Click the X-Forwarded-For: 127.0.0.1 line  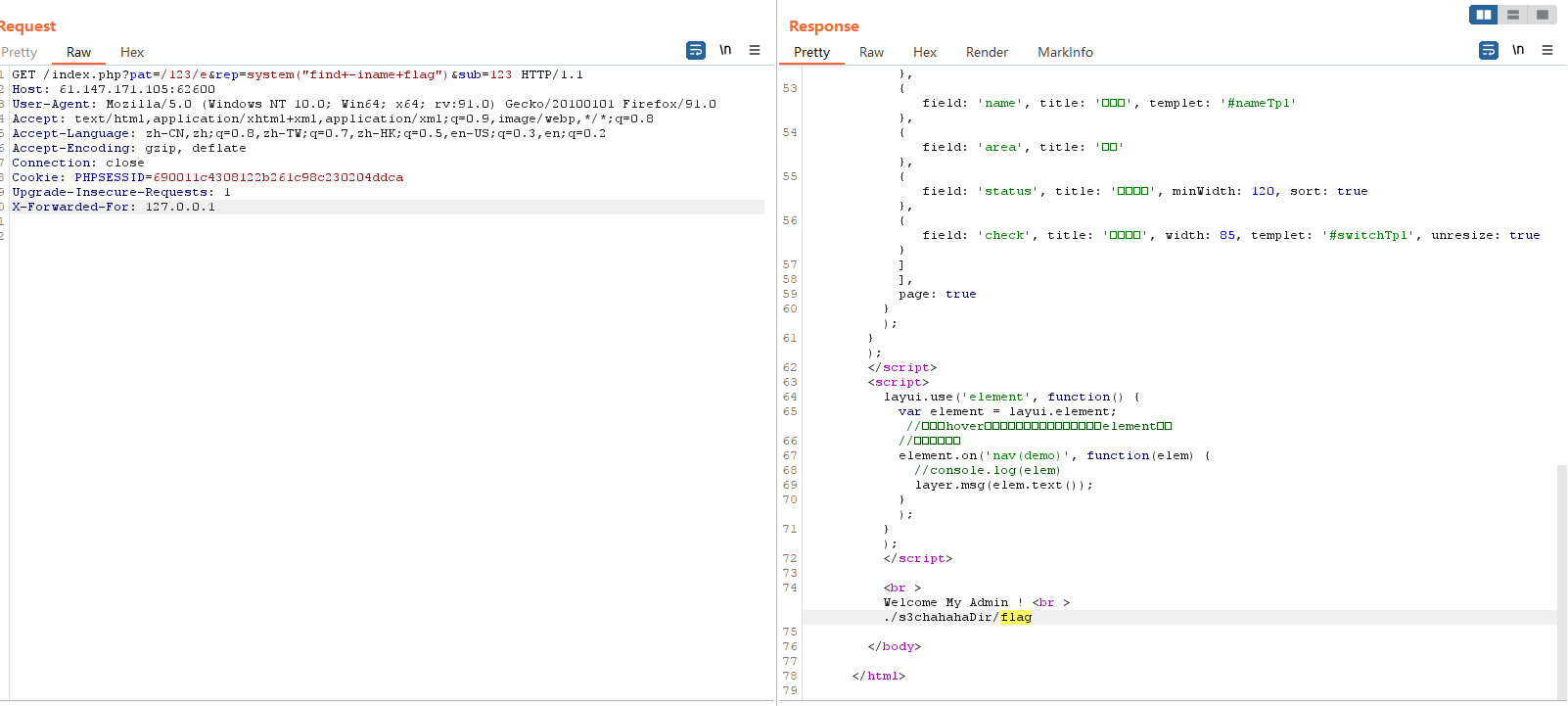(x=114, y=207)
